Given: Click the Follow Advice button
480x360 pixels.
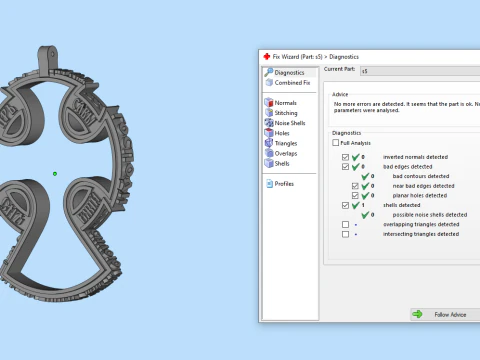Looking at the screenshot, I should [445, 314].
